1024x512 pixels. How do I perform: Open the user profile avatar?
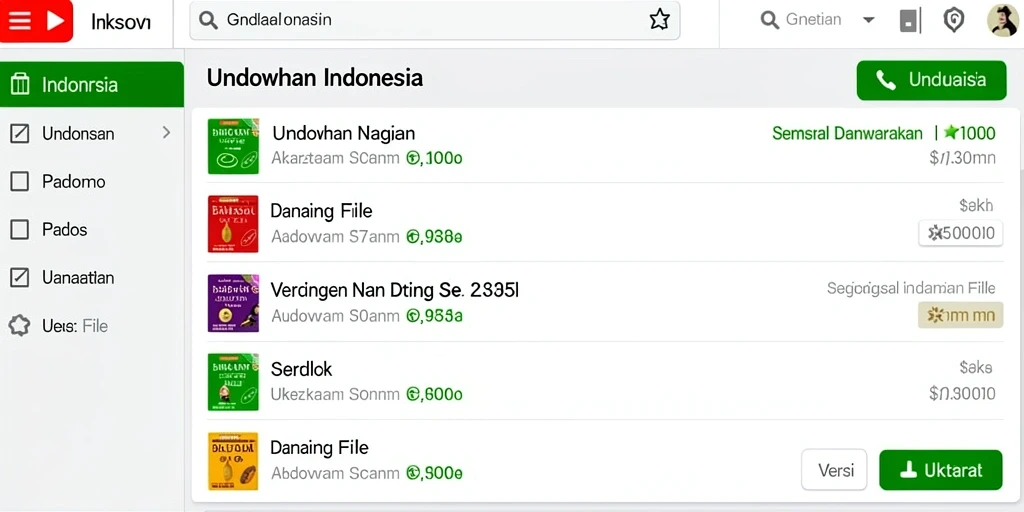(1002, 20)
